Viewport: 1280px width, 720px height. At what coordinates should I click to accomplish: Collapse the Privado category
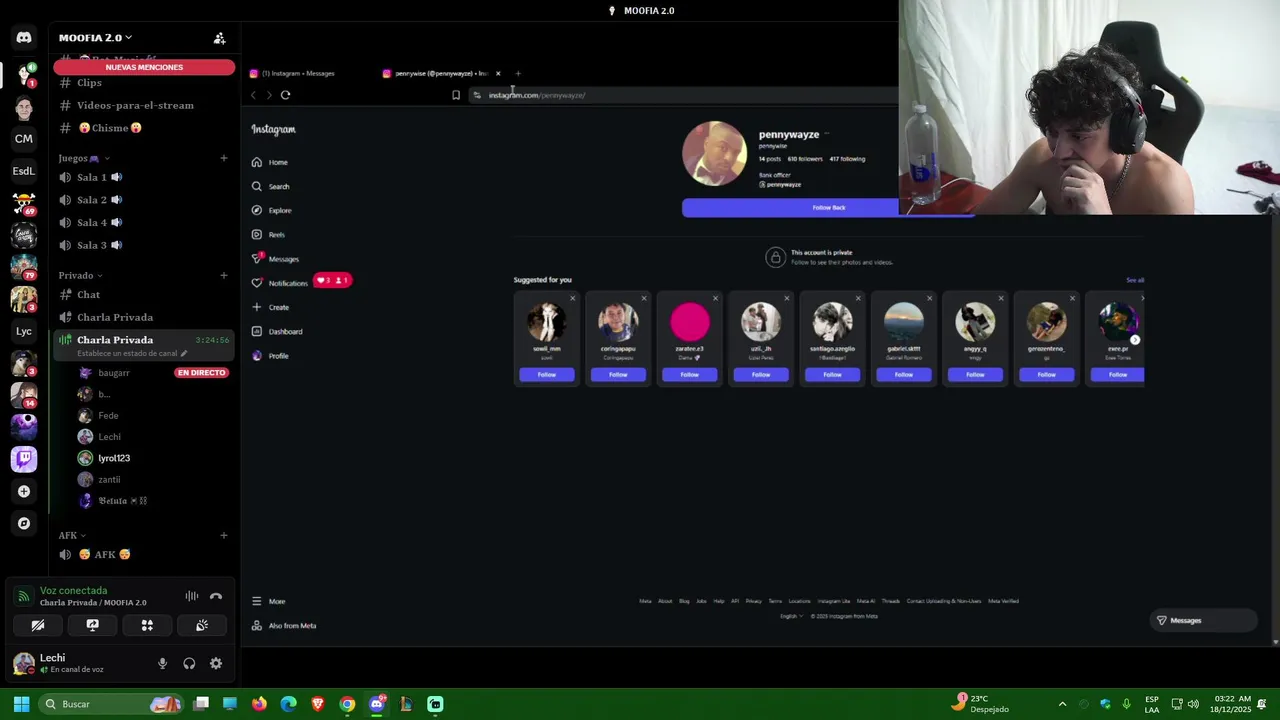pyautogui.click(x=80, y=275)
